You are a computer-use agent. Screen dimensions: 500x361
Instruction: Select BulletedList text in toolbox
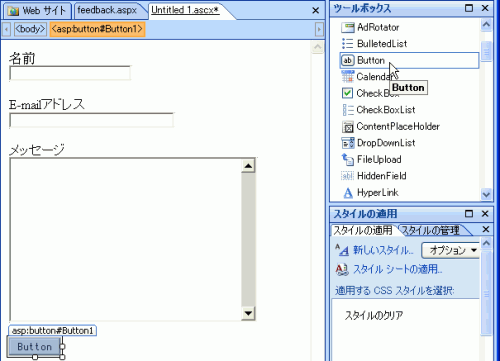point(382,44)
